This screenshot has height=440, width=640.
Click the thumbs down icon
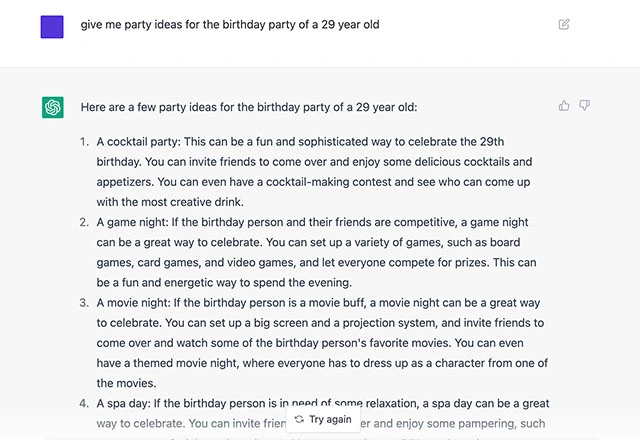(585, 105)
